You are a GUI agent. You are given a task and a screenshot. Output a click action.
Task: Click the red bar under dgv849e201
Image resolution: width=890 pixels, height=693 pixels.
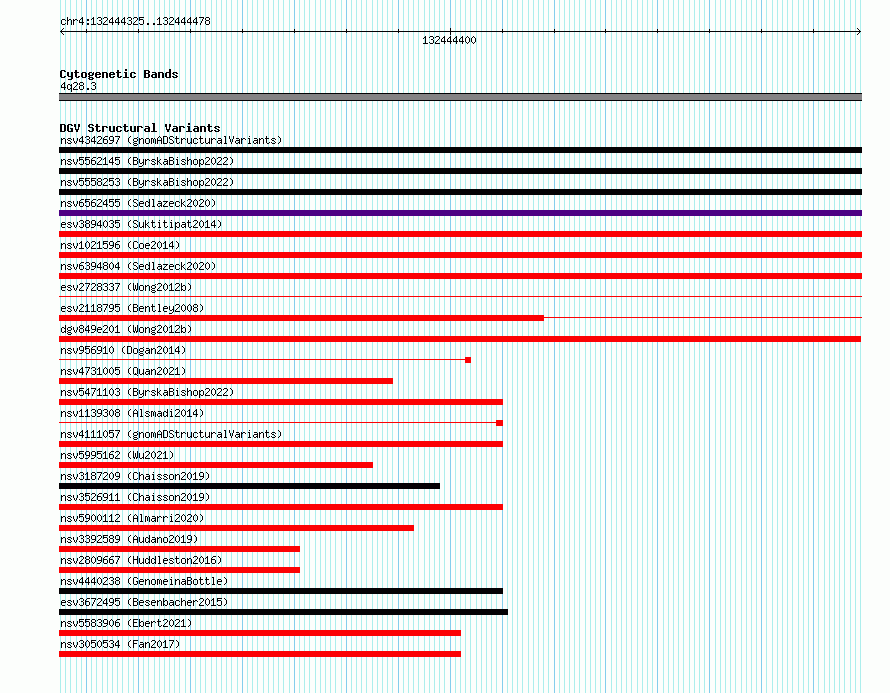click(x=460, y=339)
